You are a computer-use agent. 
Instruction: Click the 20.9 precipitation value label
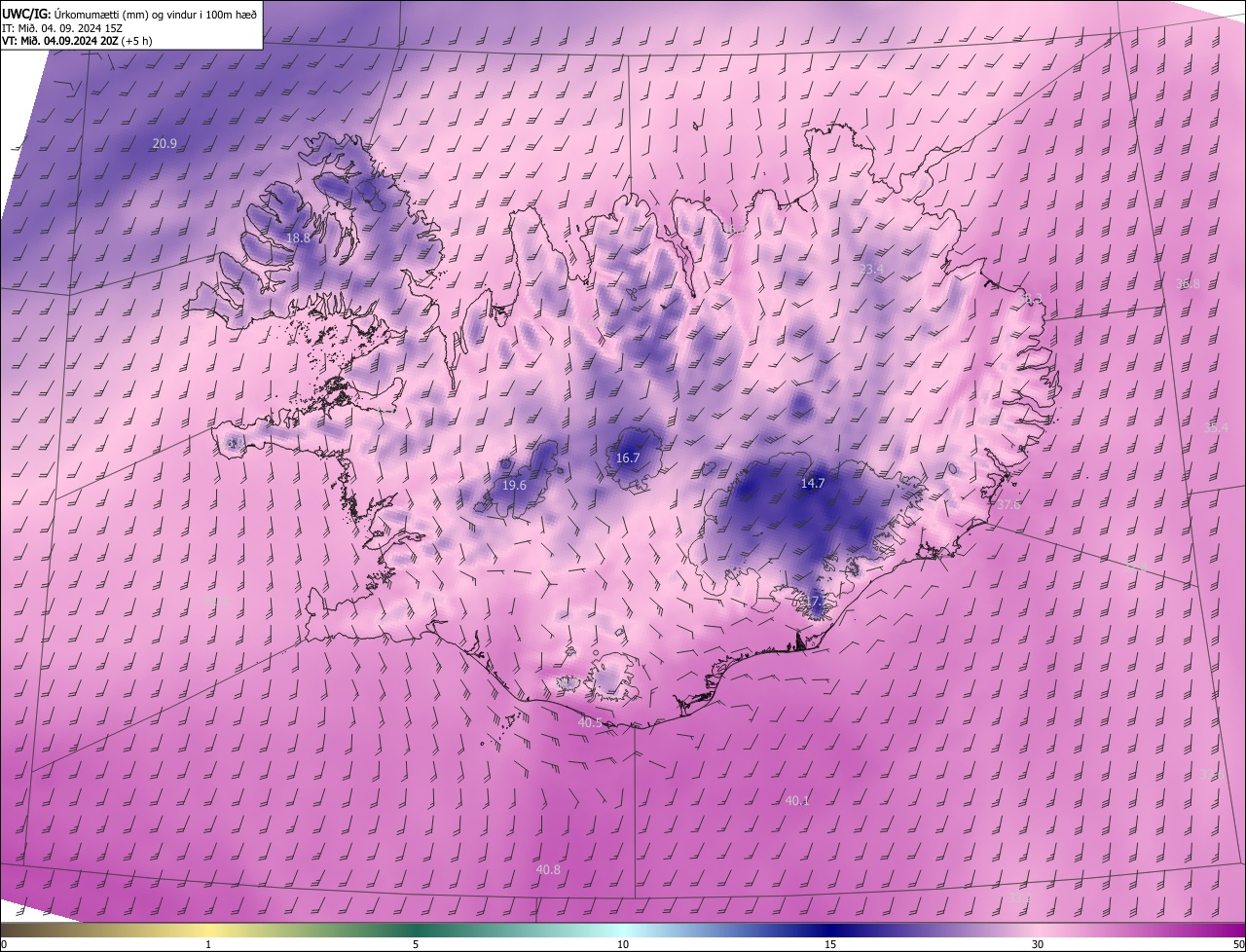click(165, 143)
